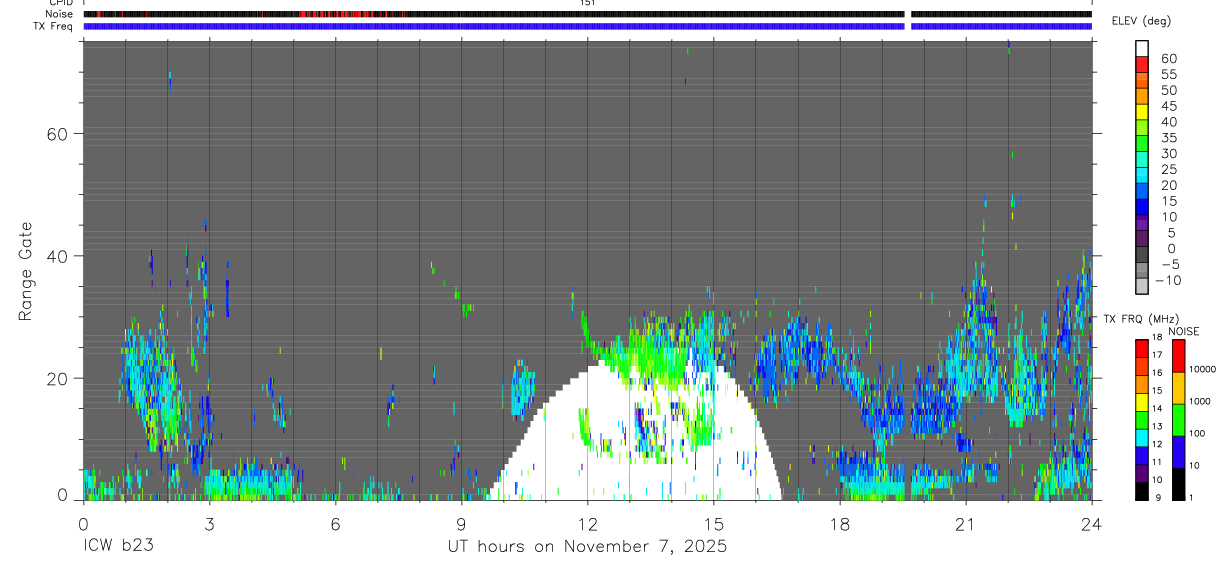This screenshot has width=1228, height=567.
Task: Click the '18' UT hour tick label
Action: [839, 523]
